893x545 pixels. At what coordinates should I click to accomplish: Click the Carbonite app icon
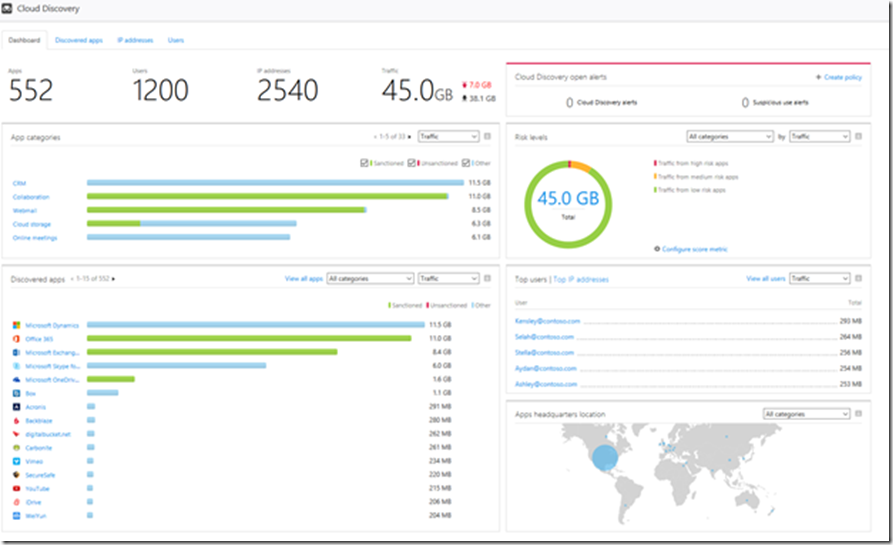pos(17,448)
